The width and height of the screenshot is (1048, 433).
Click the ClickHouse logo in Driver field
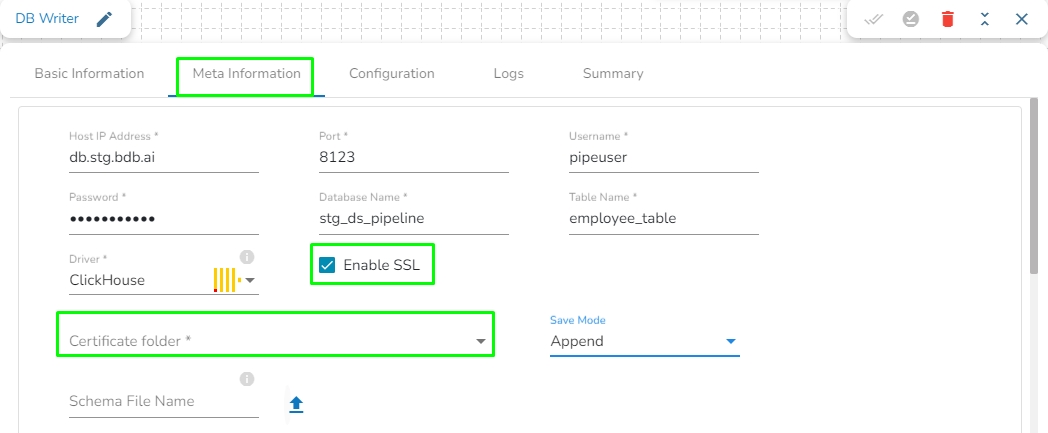coord(226,280)
